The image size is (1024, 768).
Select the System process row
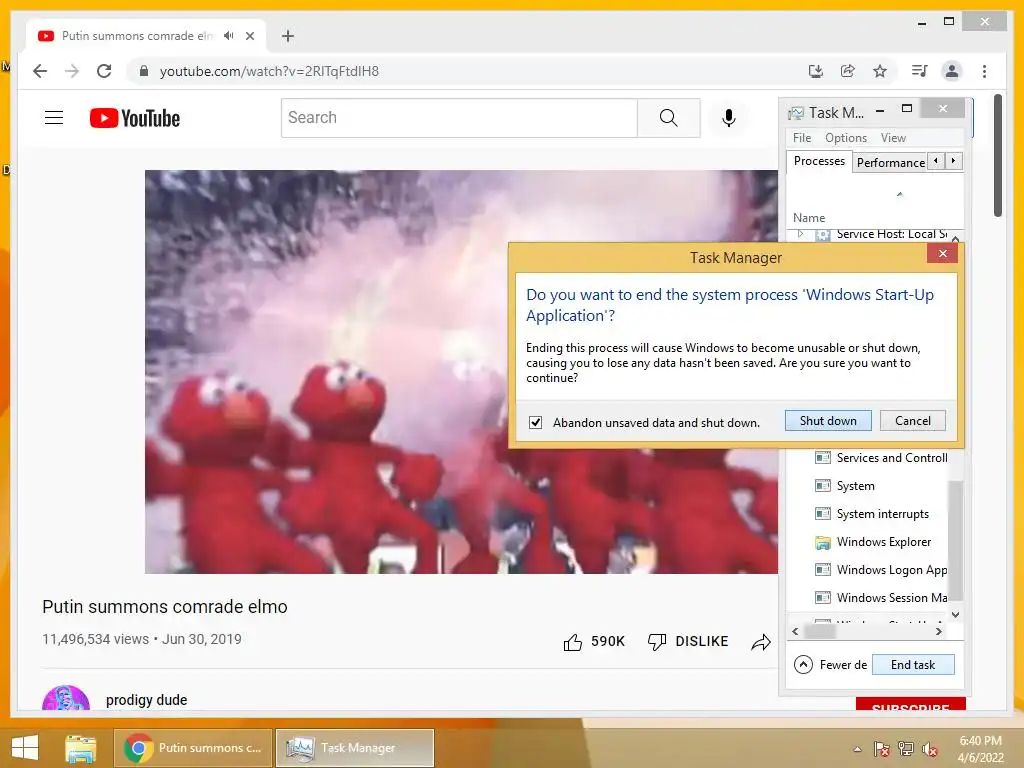(x=867, y=486)
